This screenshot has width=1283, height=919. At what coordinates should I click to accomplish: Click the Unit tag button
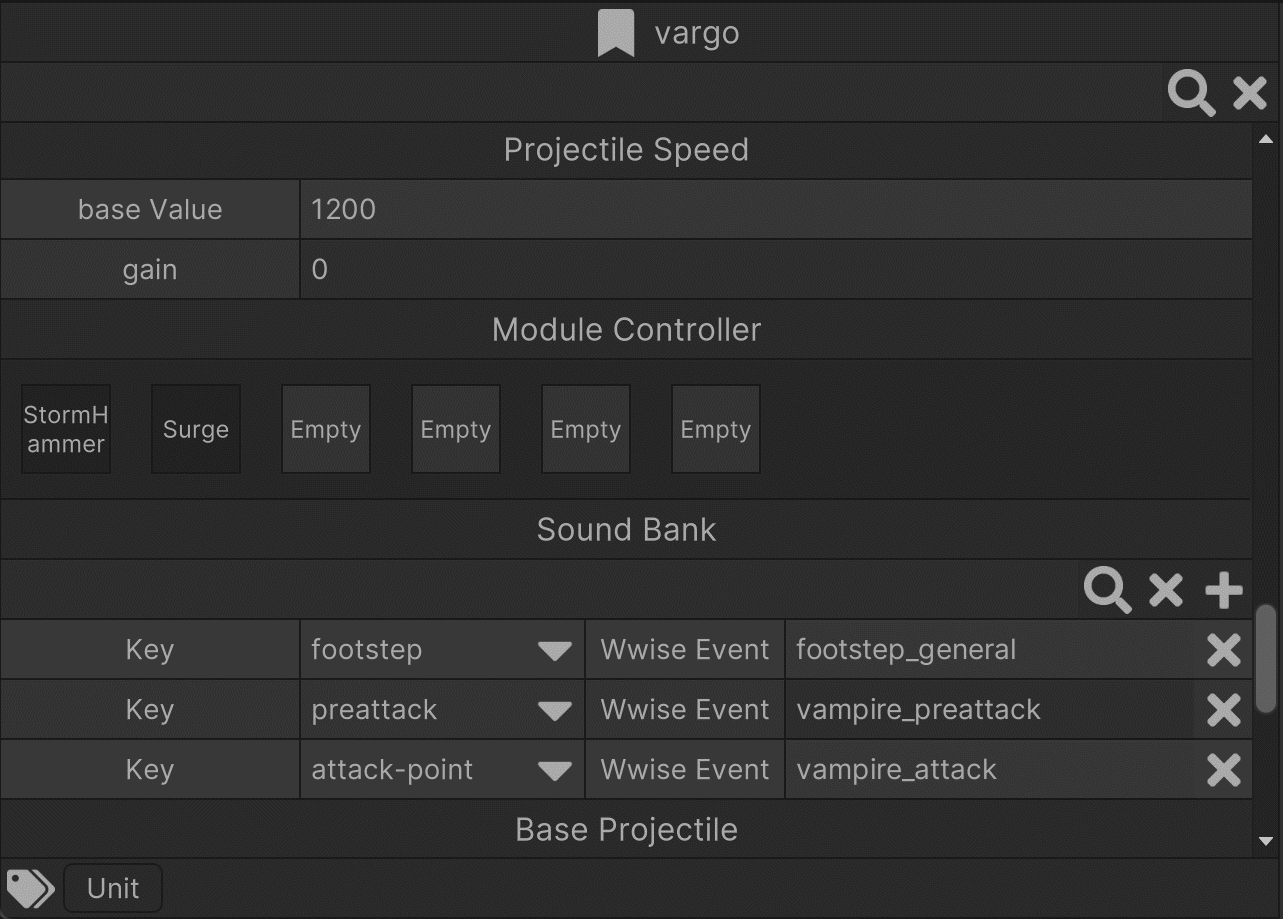tap(113, 888)
